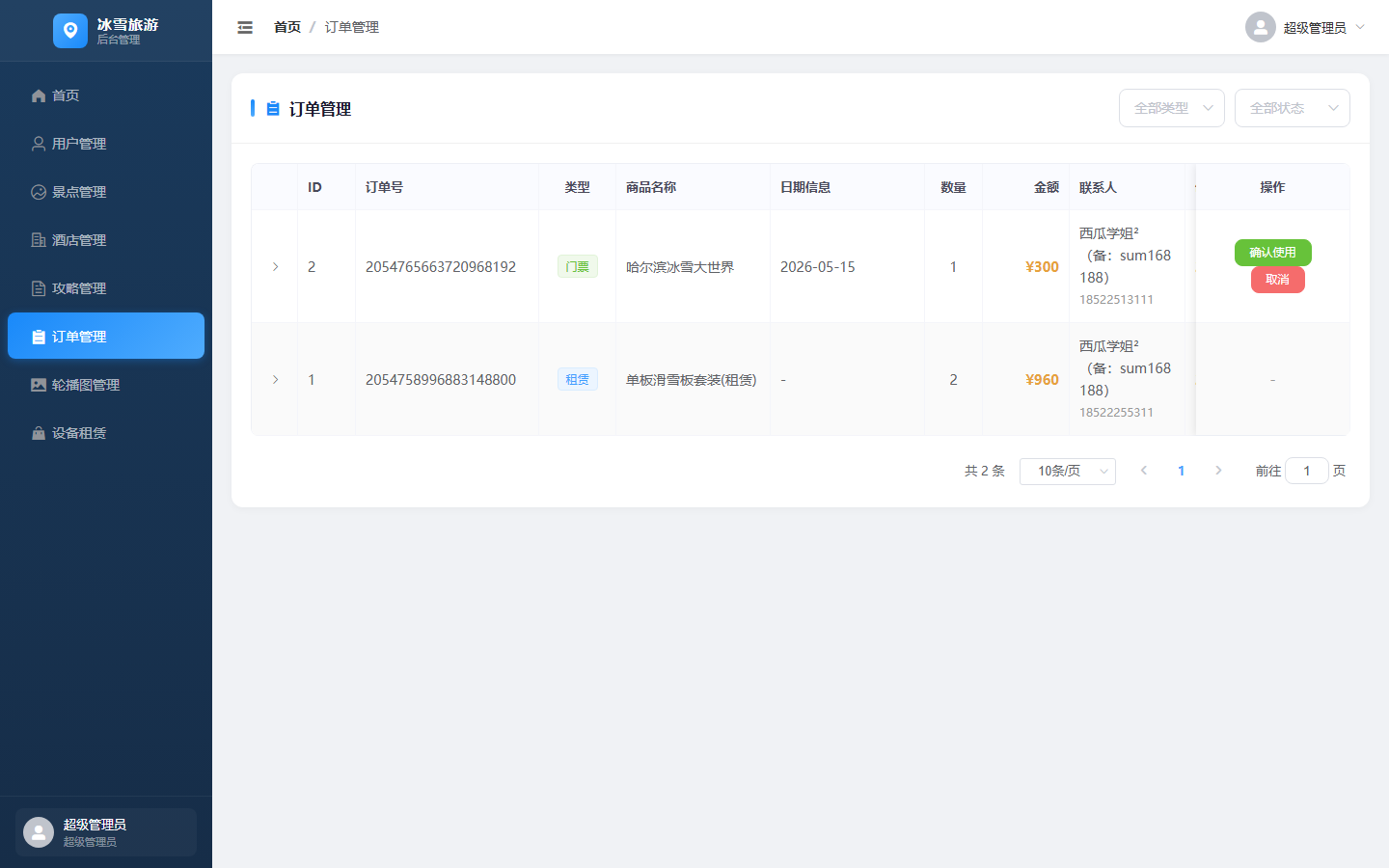Open the 10条/页 page size dropdown

[1068, 471]
